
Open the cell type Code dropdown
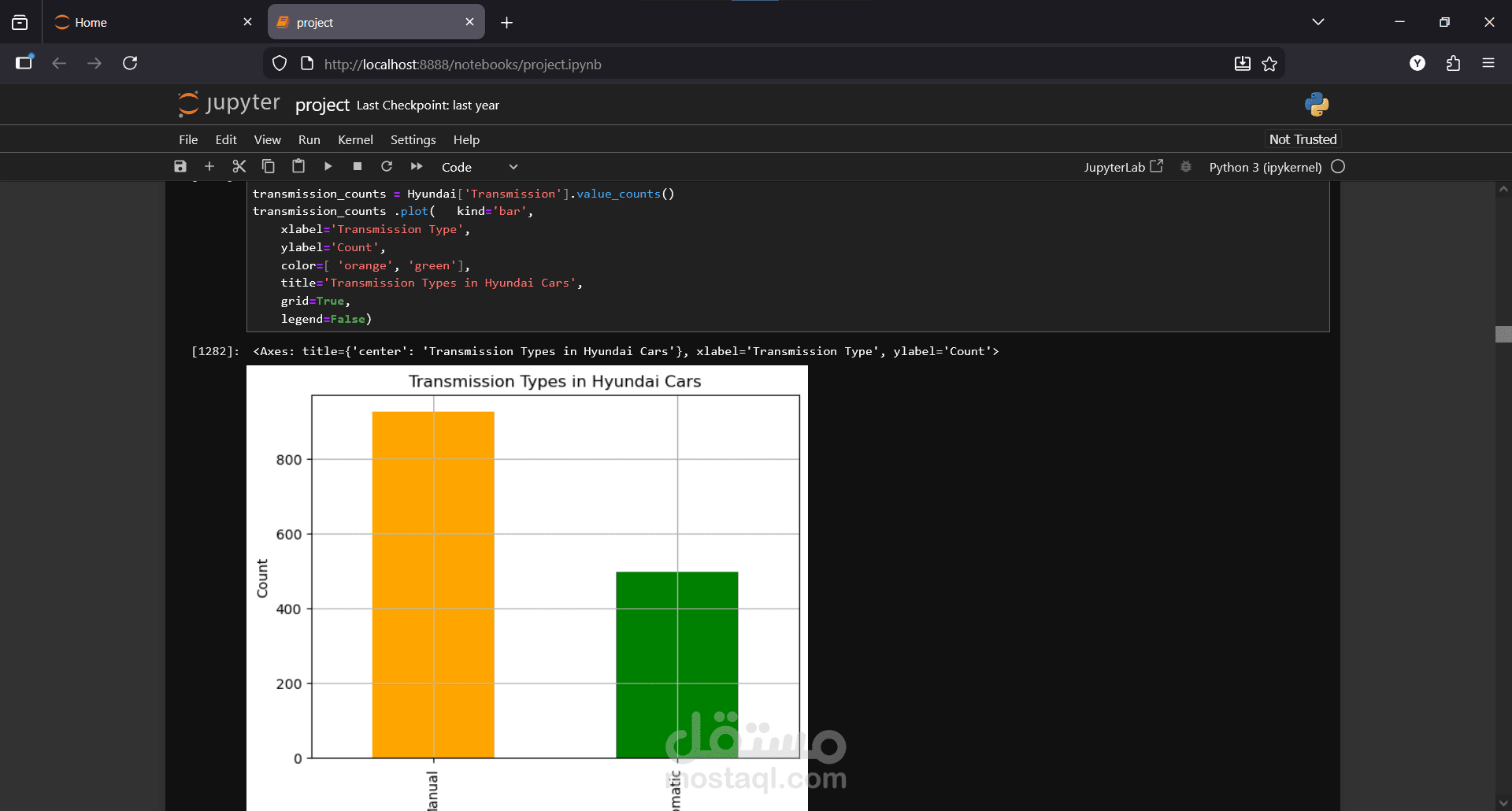point(479,167)
